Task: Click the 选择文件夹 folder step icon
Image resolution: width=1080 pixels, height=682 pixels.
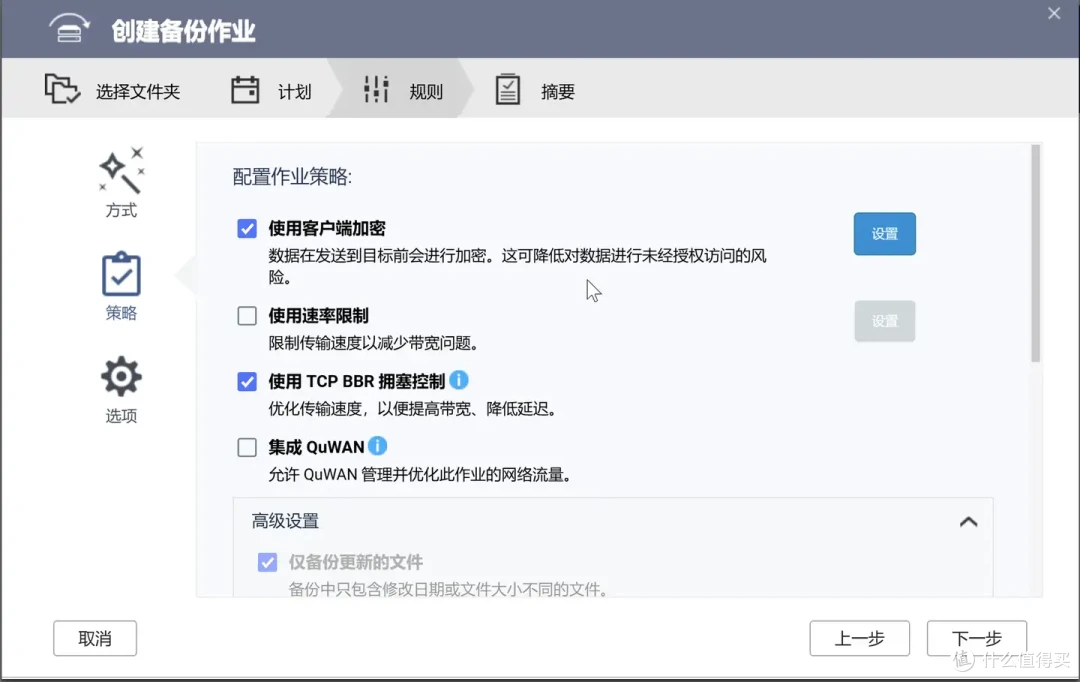Action: pos(62,90)
